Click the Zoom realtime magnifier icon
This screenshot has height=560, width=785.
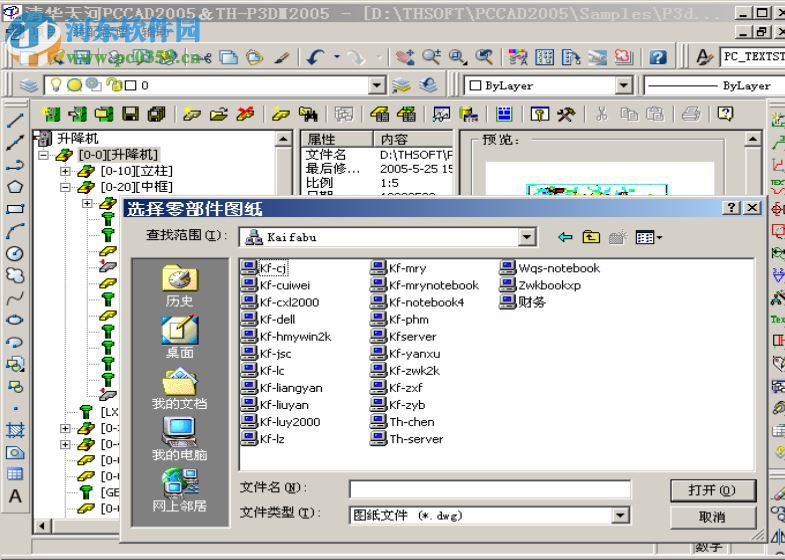(x=432, y=57)
